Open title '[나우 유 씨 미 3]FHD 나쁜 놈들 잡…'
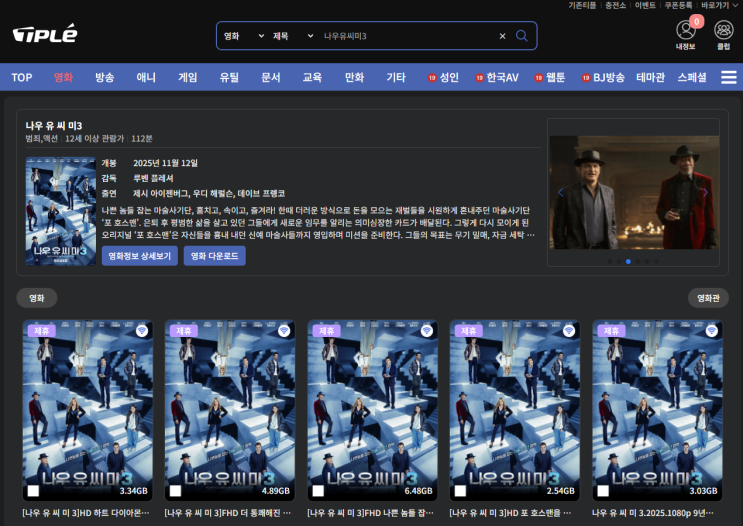Image resolution: width=743 pixels, height=526 pixels. click(370, 513)
